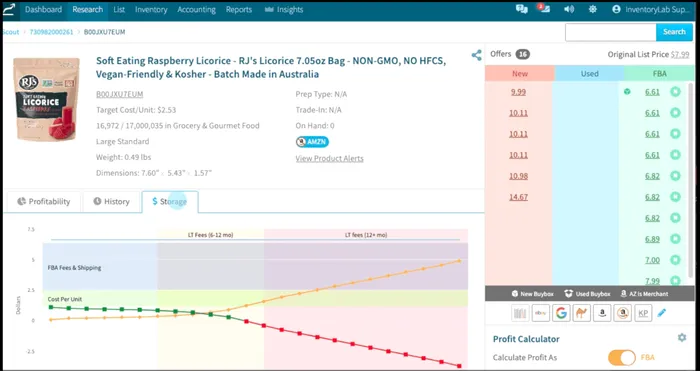Click the speaker announcements icon
Viewport: 700px width, 371px height.
(569, 9)
